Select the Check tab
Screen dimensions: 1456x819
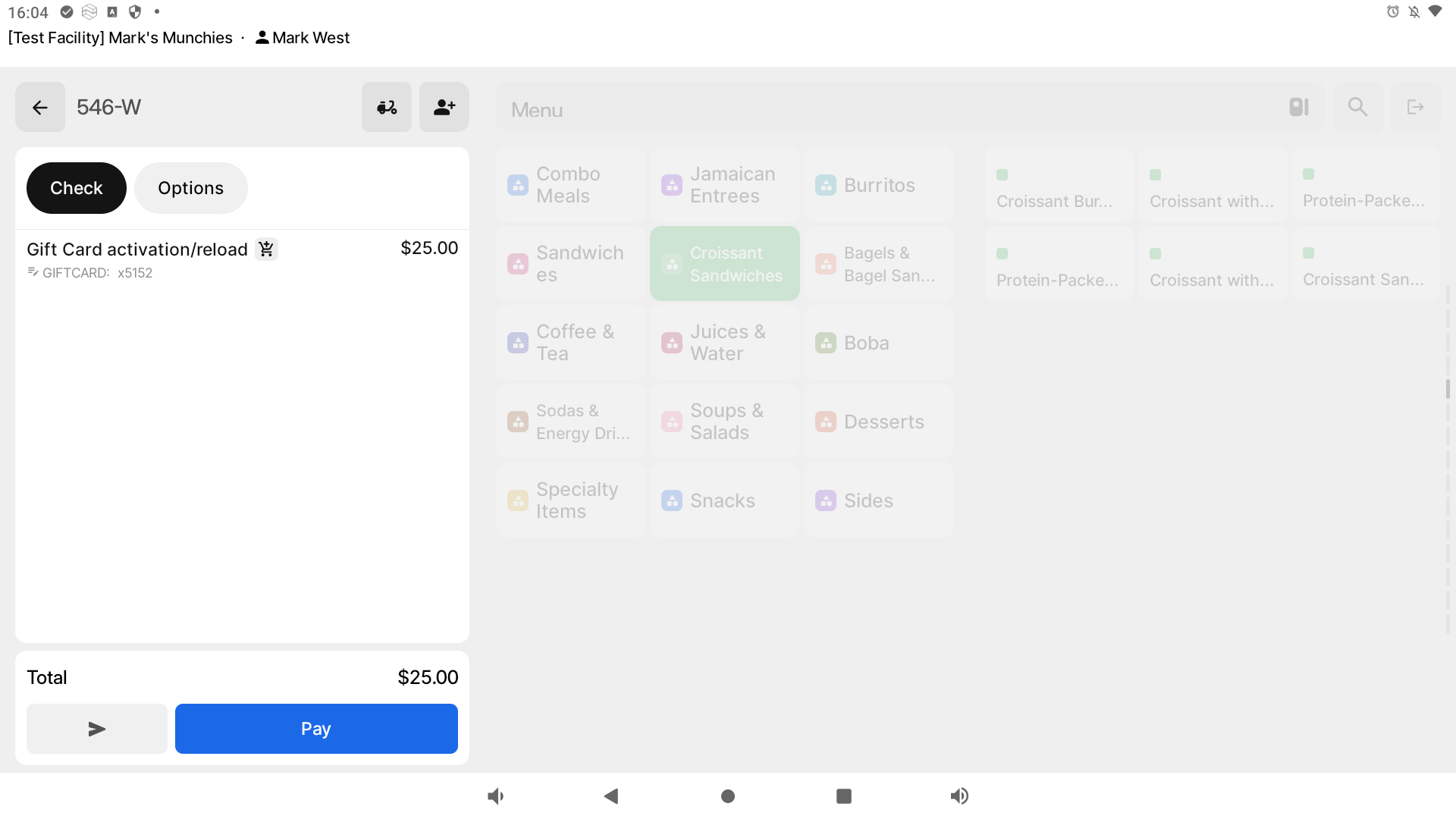[76, 188]
